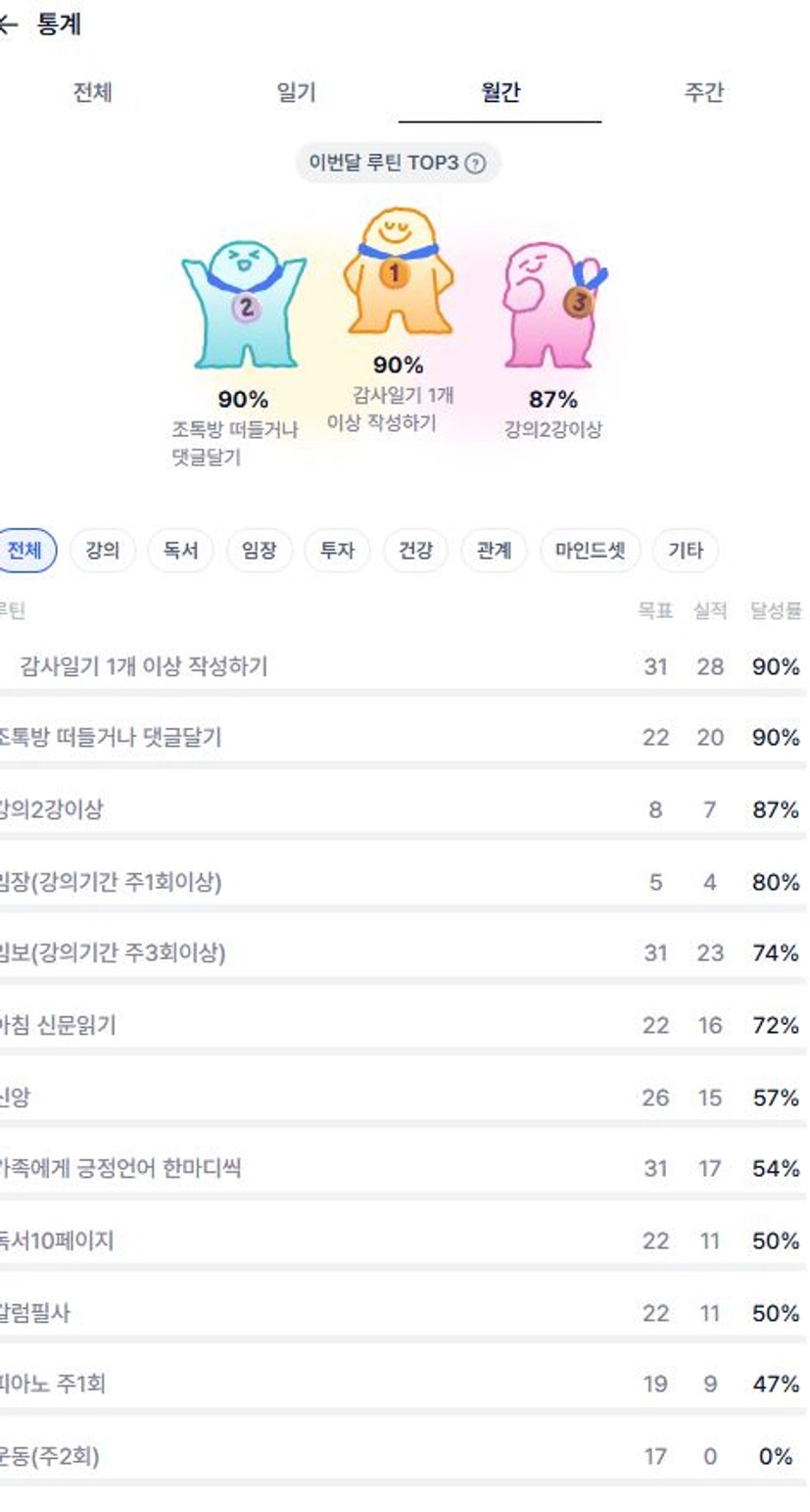Image resolution: width=810 pixels, height=1512 pixels.
Task: Choose the 임장 filter chip
Action: click(259, 551)
